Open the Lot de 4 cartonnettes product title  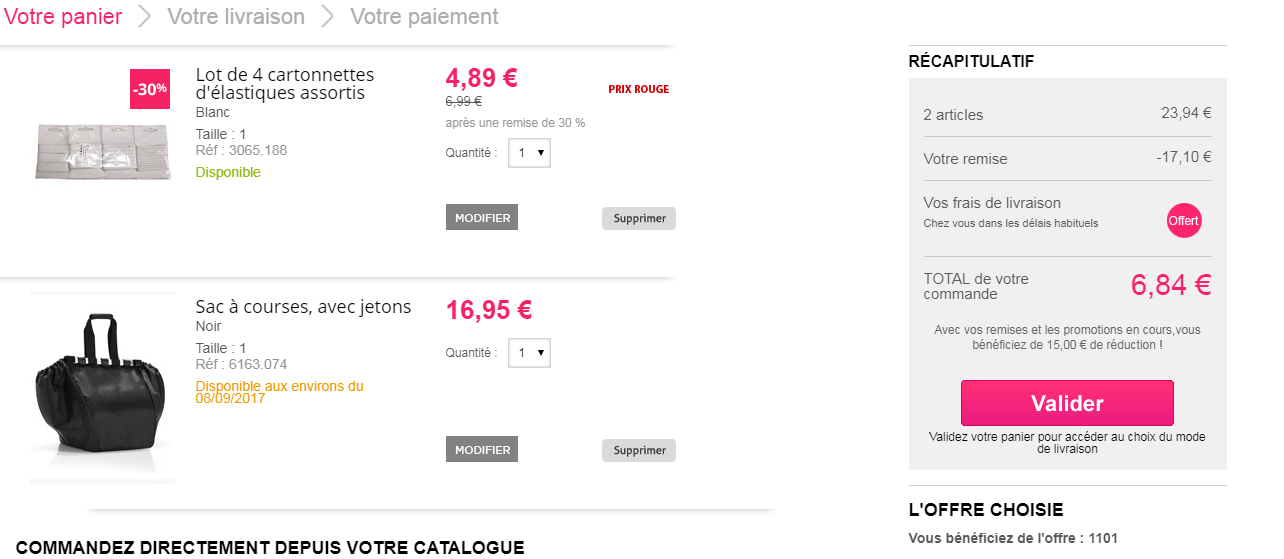285,84
